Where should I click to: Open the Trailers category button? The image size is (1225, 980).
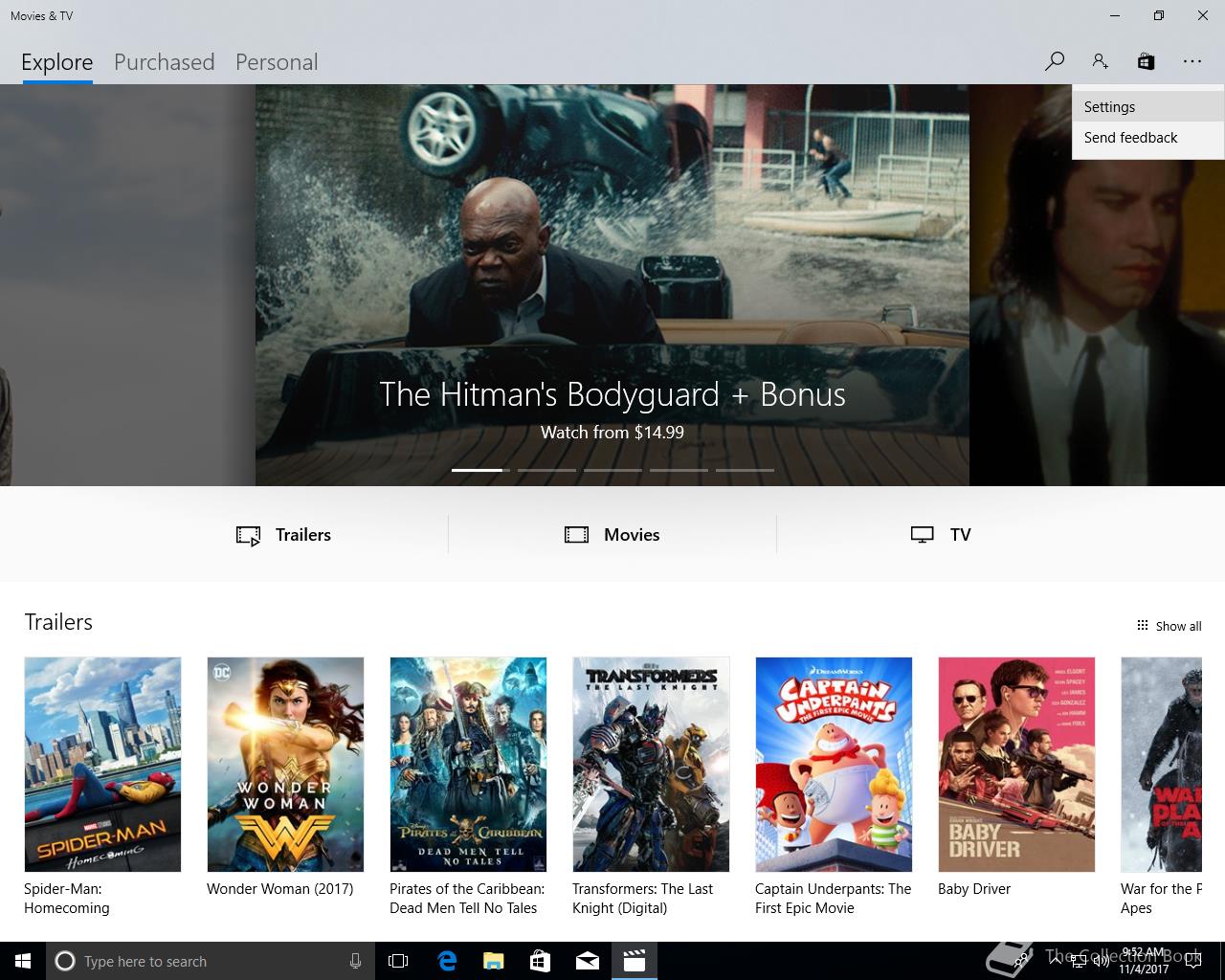click(284, 535)
